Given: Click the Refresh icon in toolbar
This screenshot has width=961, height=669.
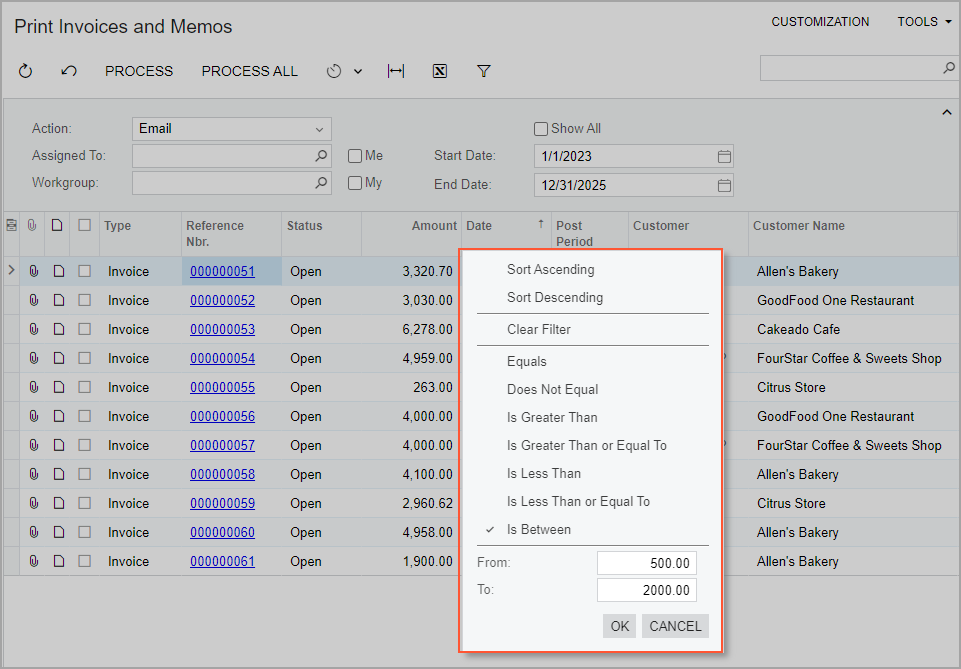Looking at the screenshot, I should [x=26, y=71].
